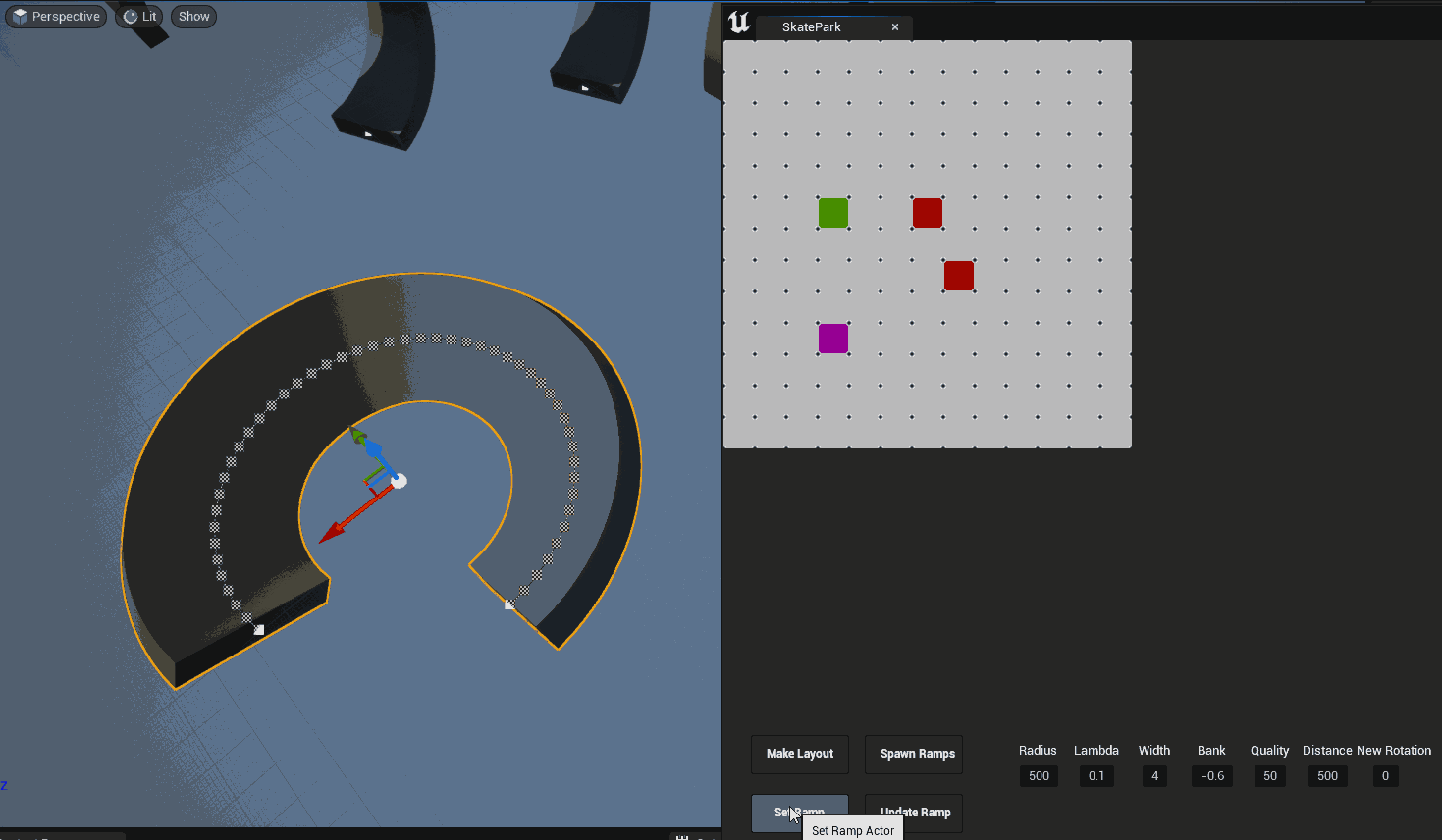
Task: Click the Make Layout button
Action: pyautogui.click(x=800, y=754)
